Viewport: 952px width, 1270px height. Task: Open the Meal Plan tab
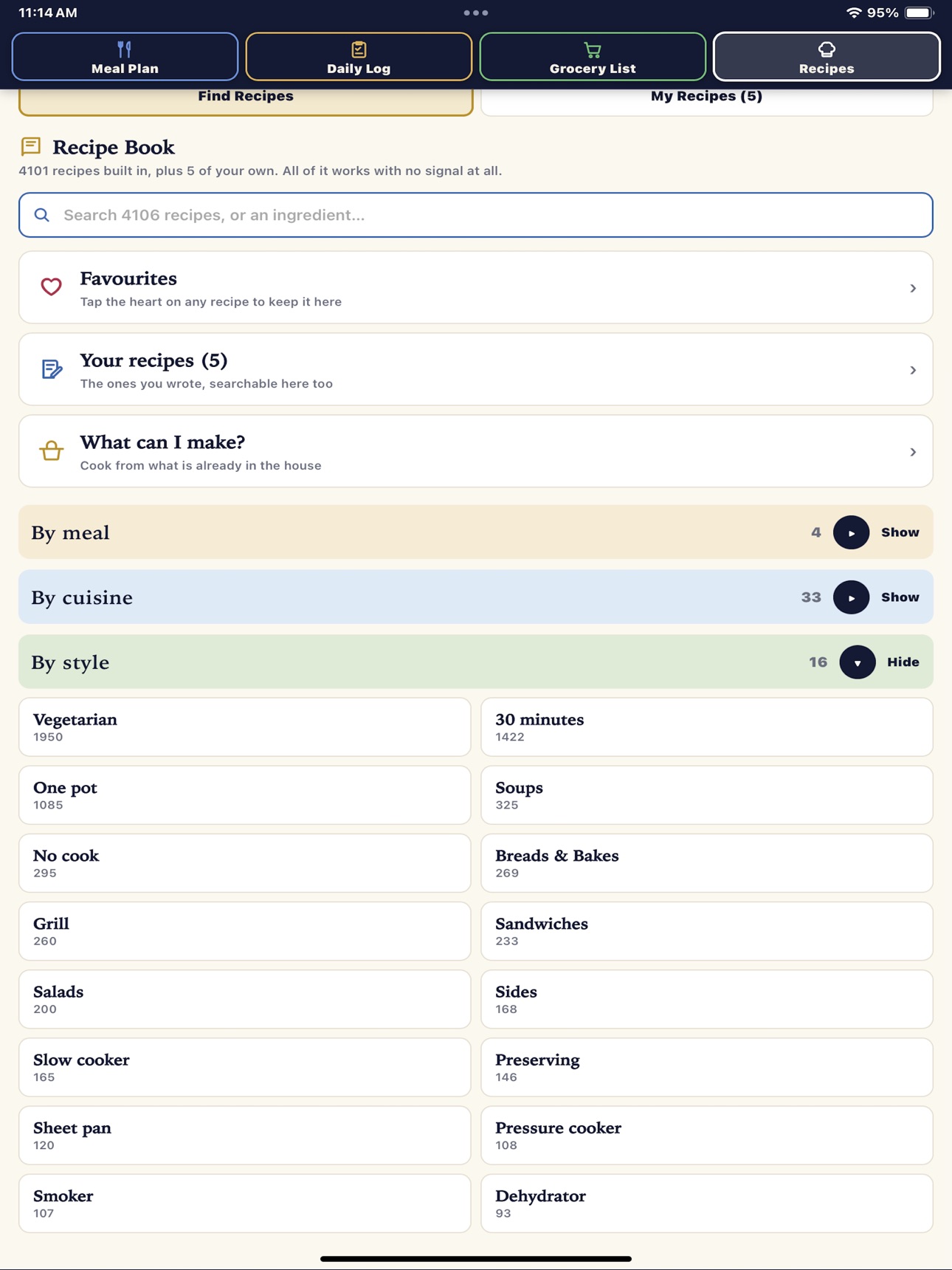pos(125,57)
